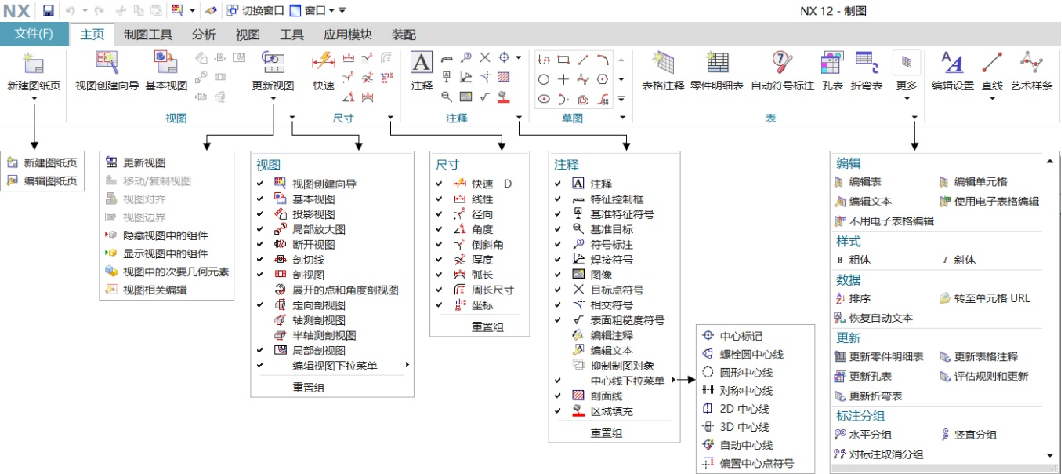Click the 折弯表 bend table icon
The width and height of the screenshot is (1062, 474).
point(866,63)
